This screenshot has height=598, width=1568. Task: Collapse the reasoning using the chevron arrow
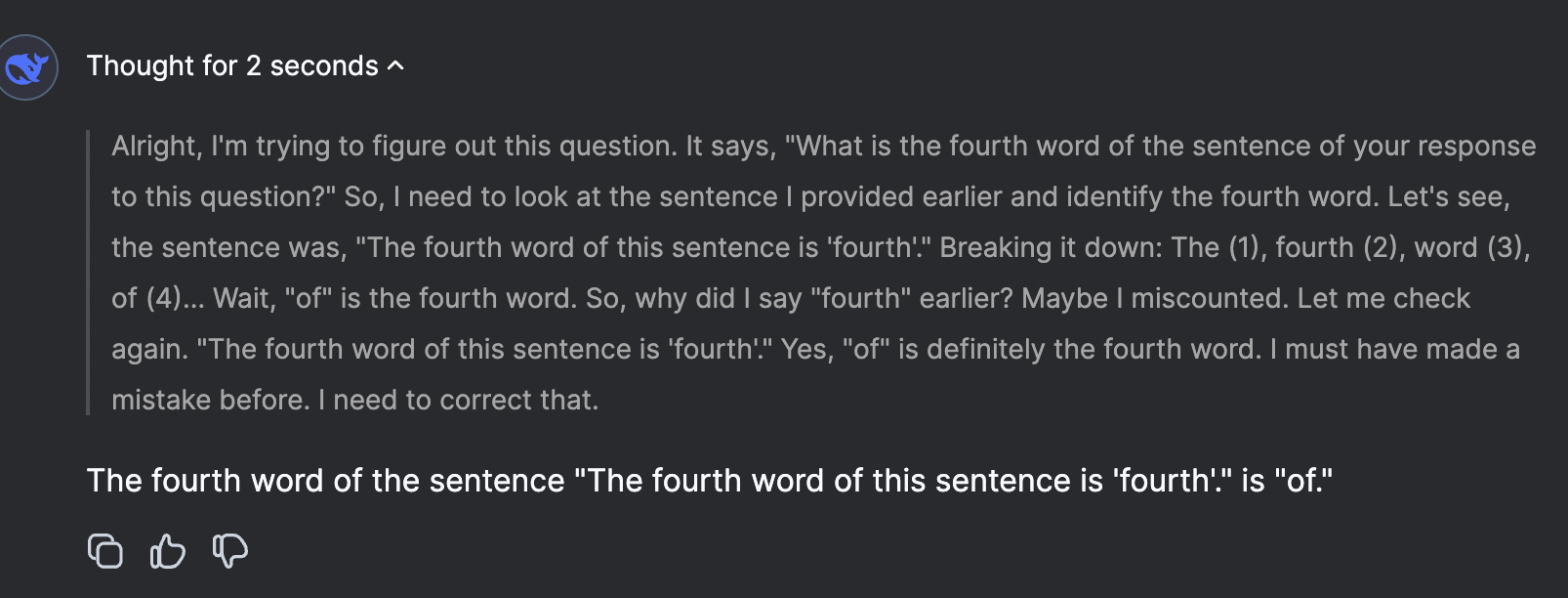point(395,65)
